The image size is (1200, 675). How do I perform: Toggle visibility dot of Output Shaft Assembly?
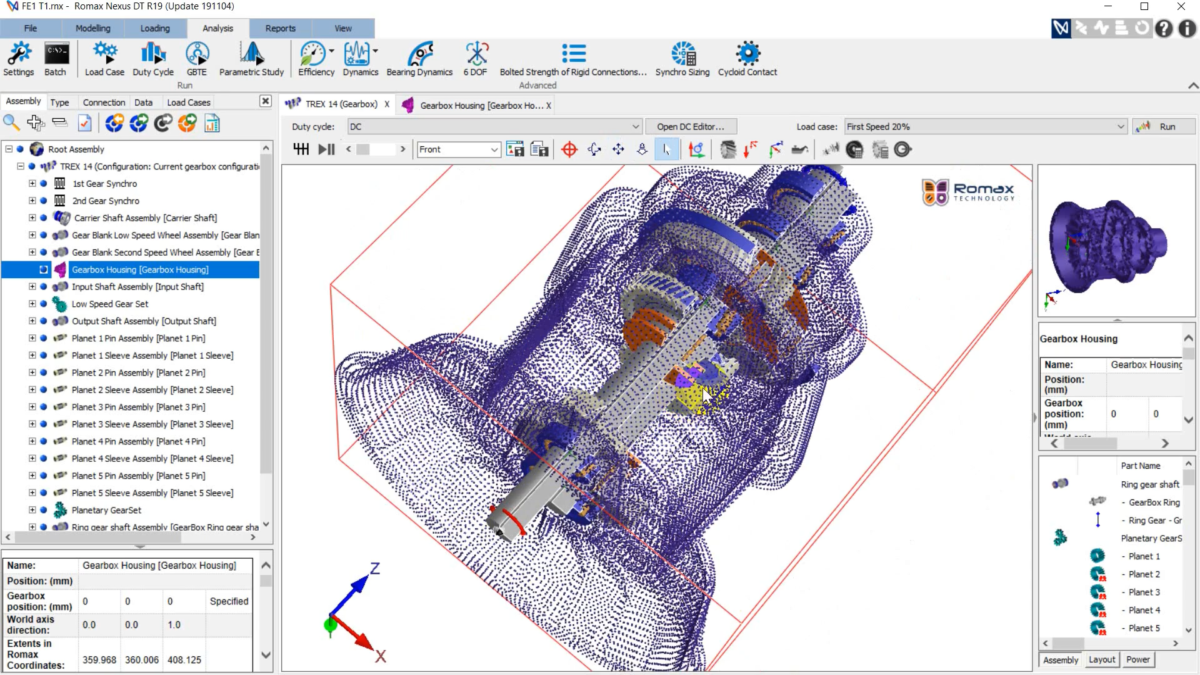click(x=44, y=321)
